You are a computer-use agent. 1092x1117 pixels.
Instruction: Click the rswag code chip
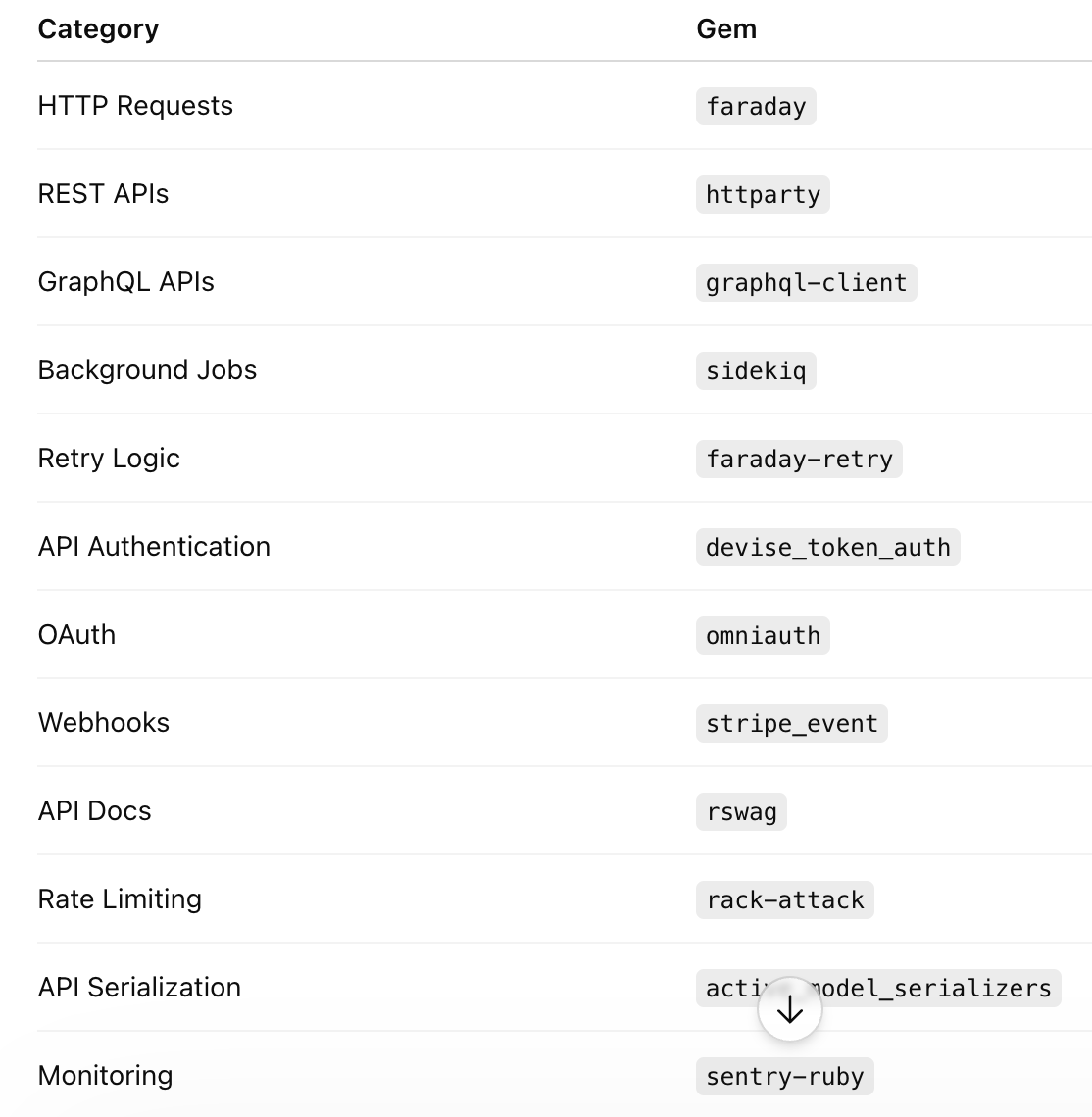pyautogui.click(x=741, y=812)
